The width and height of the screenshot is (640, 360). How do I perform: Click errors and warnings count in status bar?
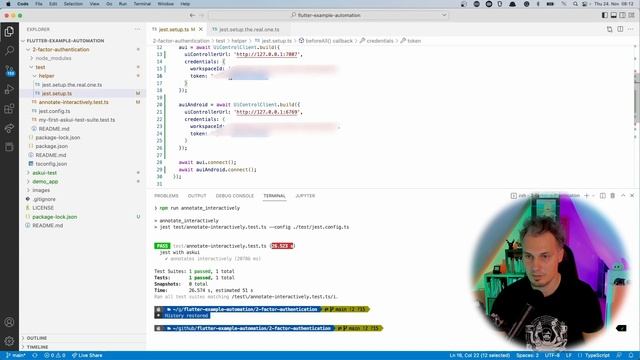(x=55, y=355)
